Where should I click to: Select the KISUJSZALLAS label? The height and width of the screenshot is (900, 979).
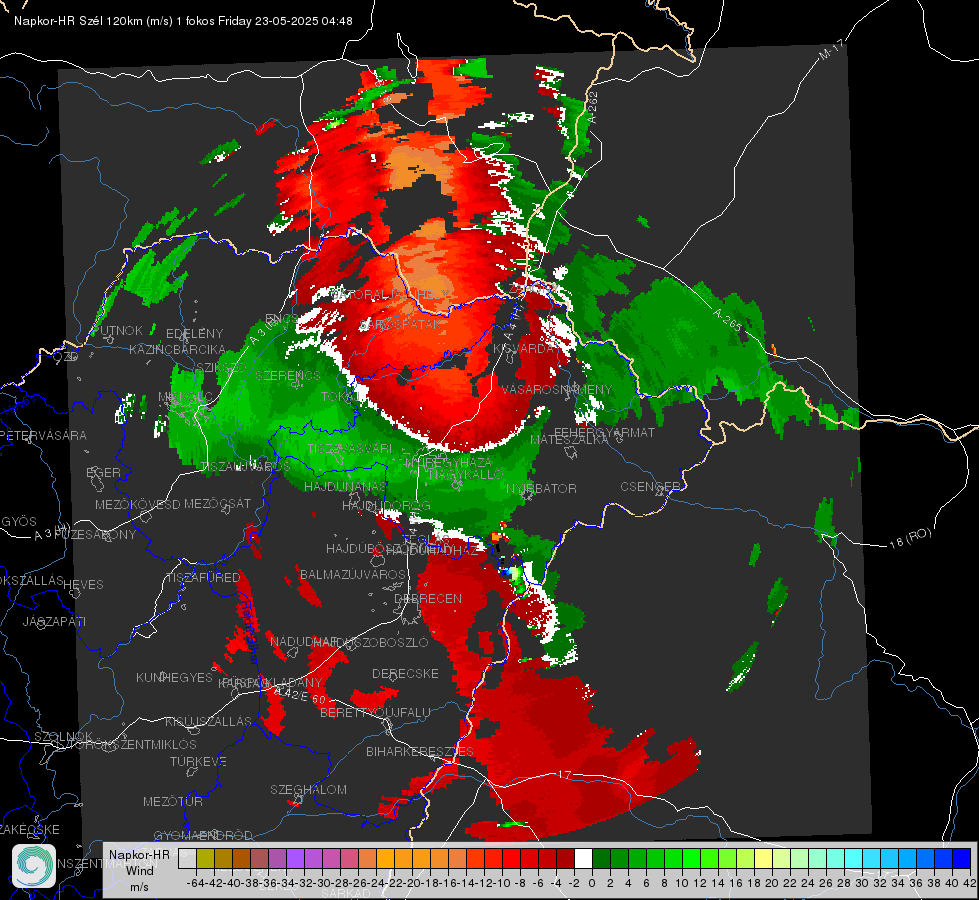pyautogui.click(x=208, y=721)
